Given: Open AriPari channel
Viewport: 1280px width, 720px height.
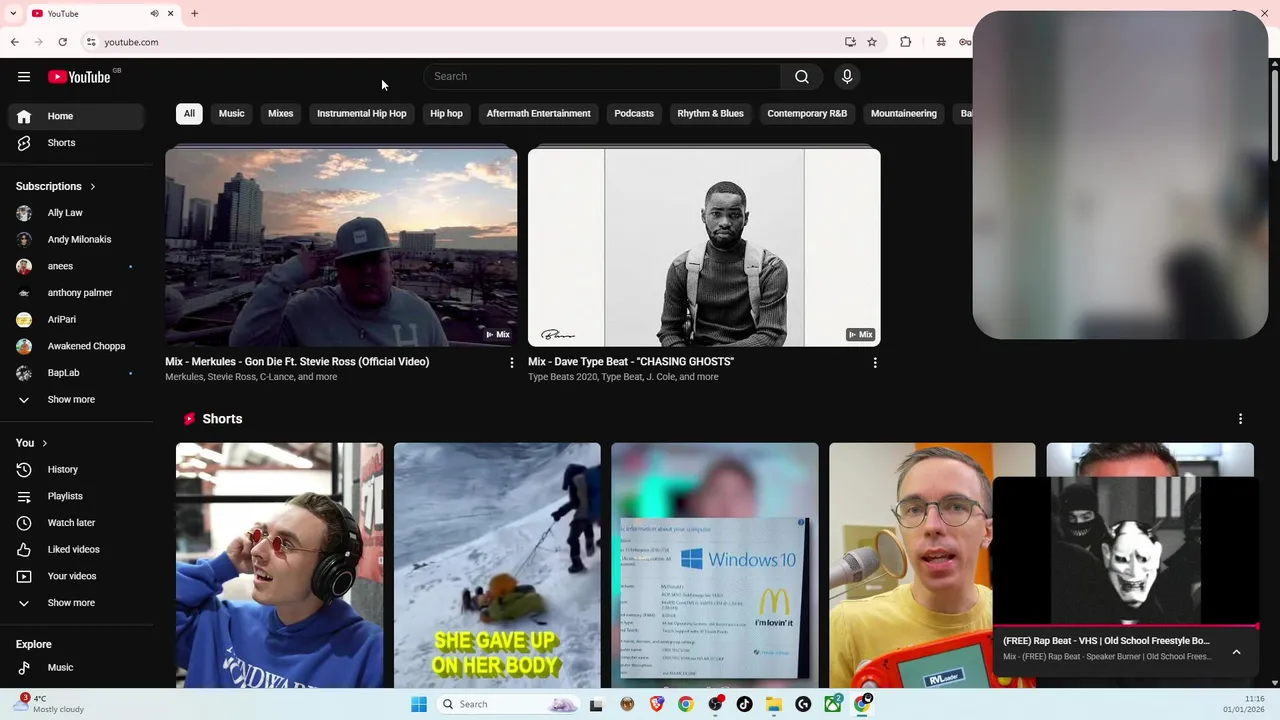Looking at the screenshot, I should 77,319.
